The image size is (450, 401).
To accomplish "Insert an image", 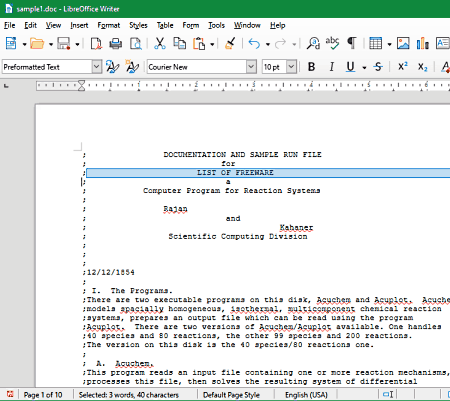I will 403,43.
